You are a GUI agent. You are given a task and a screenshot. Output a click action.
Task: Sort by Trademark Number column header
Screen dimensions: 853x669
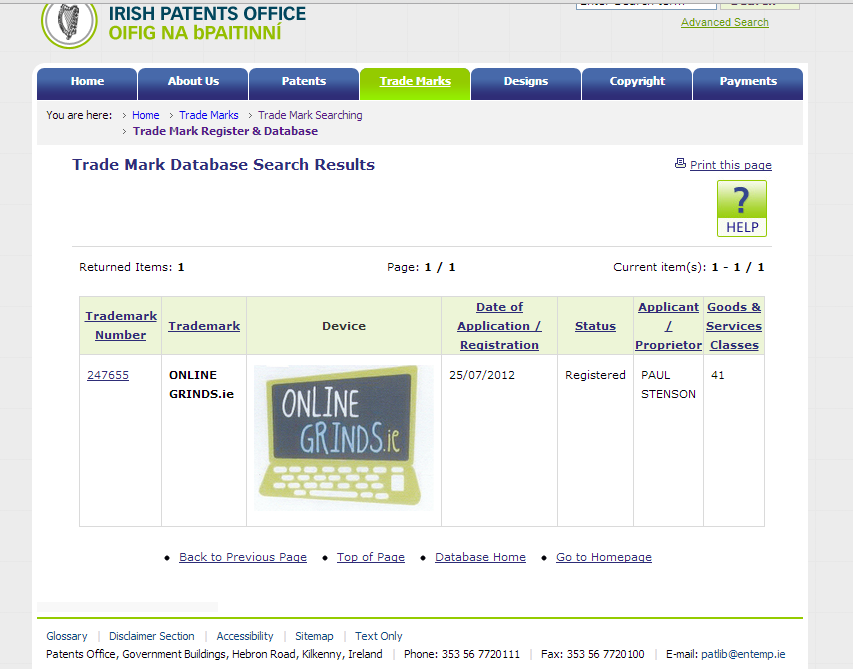(x=121, y=325)
